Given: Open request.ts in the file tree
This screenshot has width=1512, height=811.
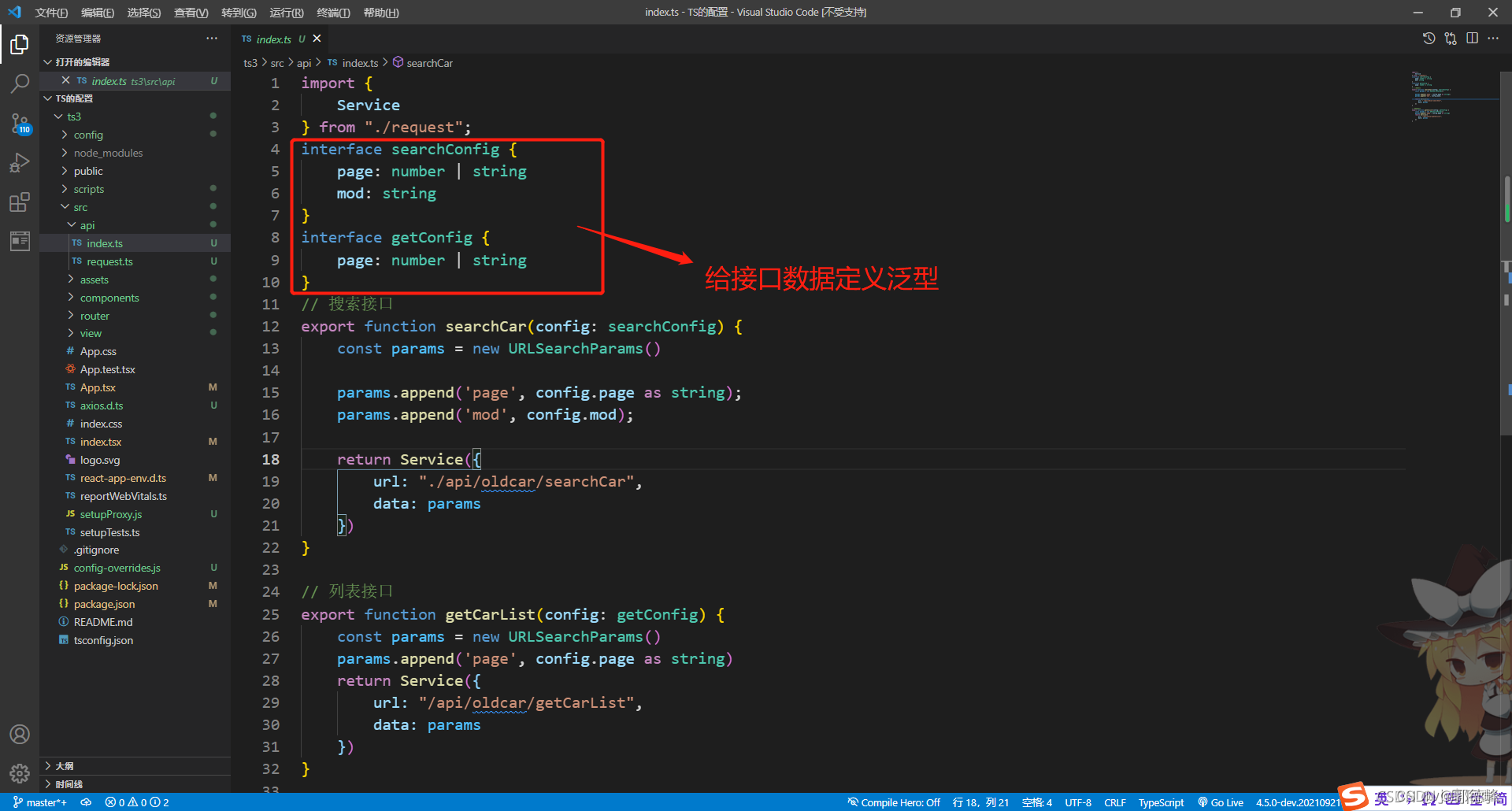Looking at the screenshot, I should [135, 261].
